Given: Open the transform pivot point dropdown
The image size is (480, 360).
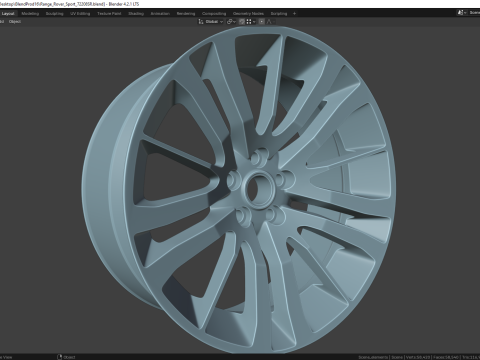Looking at the screenshot, I should [x=231, y=22].
